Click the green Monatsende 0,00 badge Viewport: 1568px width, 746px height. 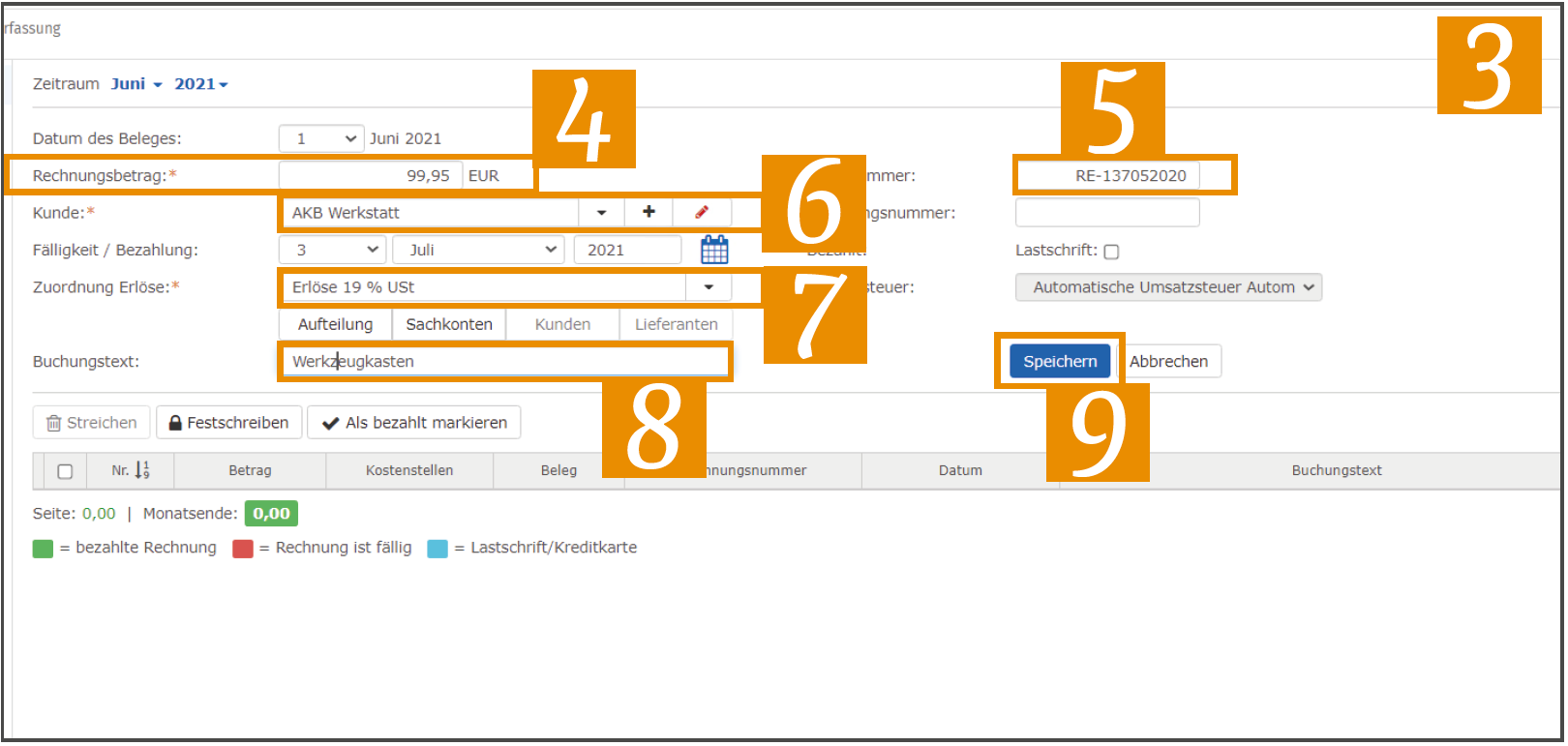(271, 513)
